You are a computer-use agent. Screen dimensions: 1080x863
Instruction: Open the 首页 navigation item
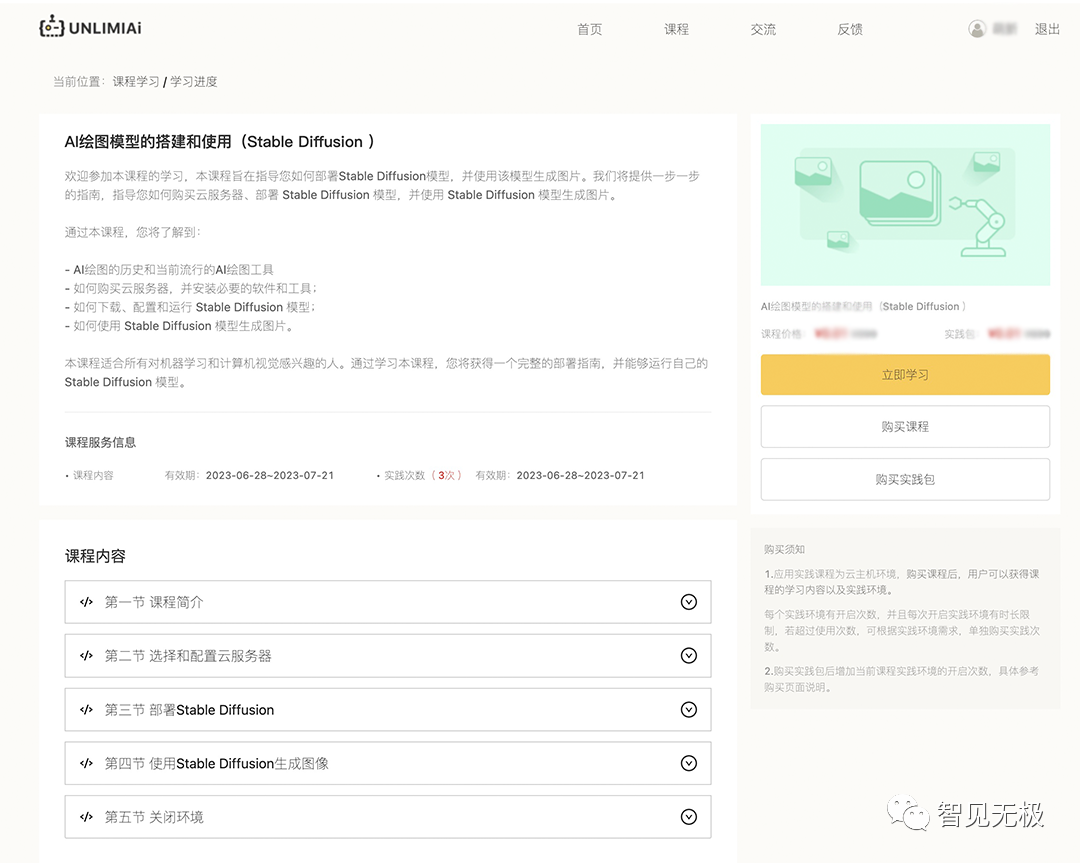(x=590, y=29)
